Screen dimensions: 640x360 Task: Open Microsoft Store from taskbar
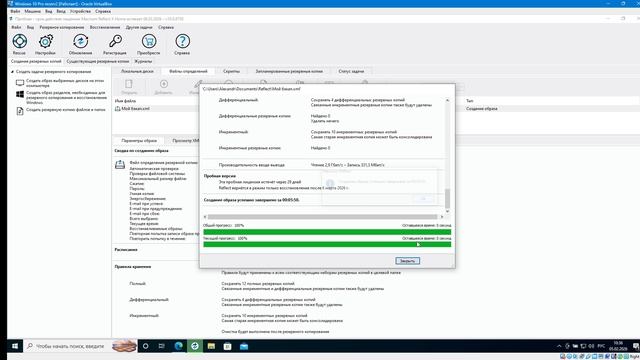click(x=227, y=346)
